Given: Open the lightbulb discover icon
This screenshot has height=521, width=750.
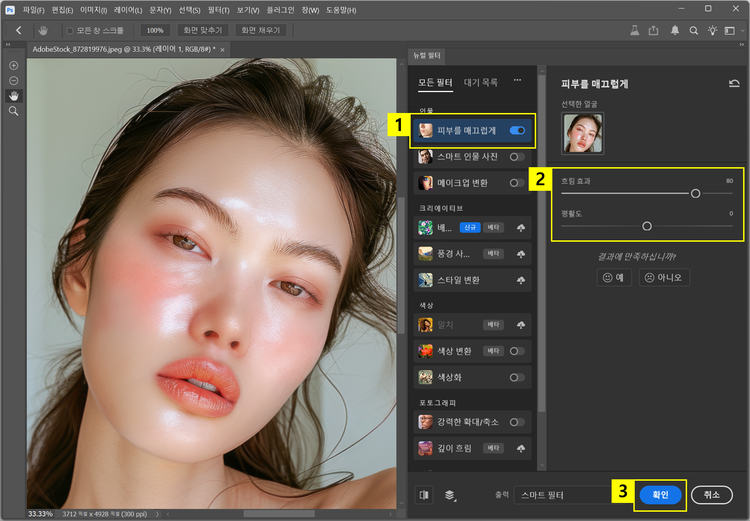Looking at the screenshot, I should pyautogui.click(x=713, y=31).
